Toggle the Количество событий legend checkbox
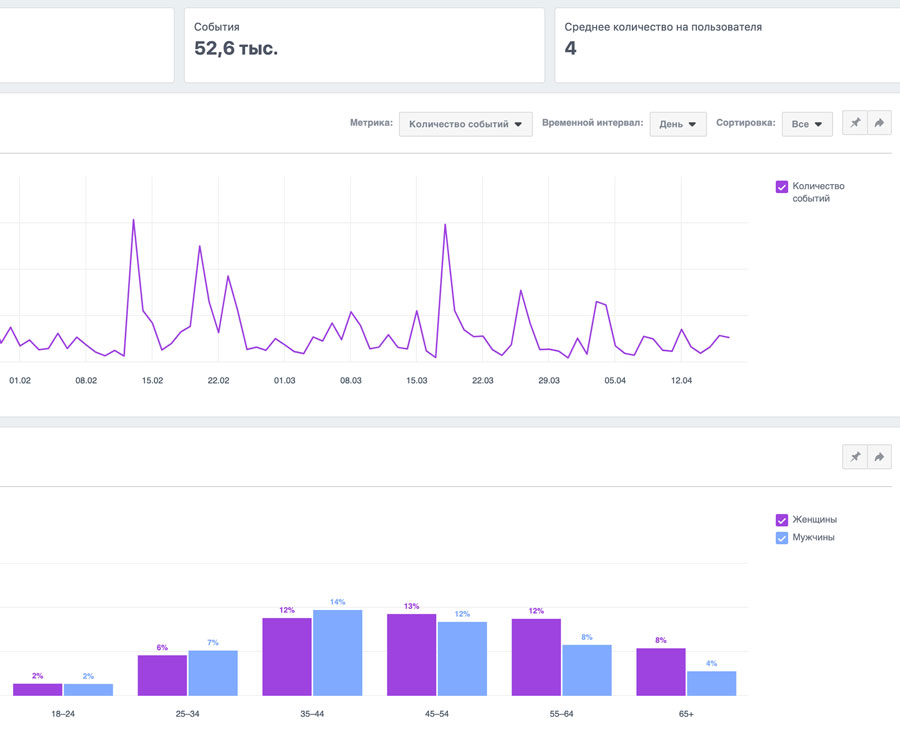 (x=782, y=186)
